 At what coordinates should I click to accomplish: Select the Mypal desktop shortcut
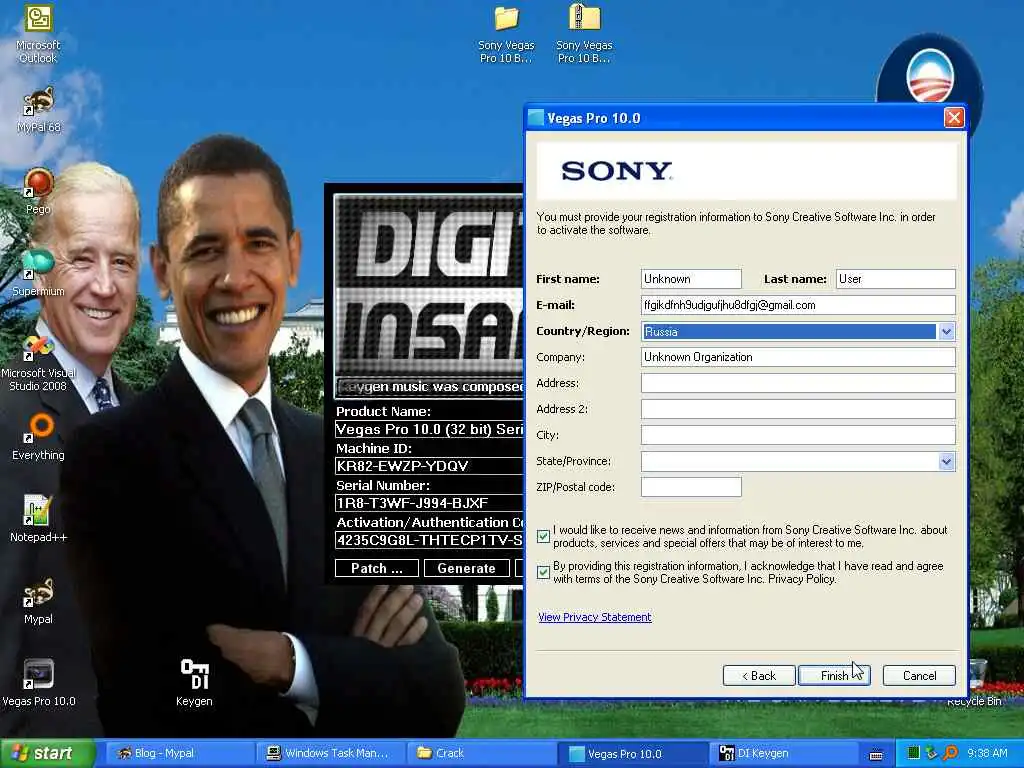point(38,601)
